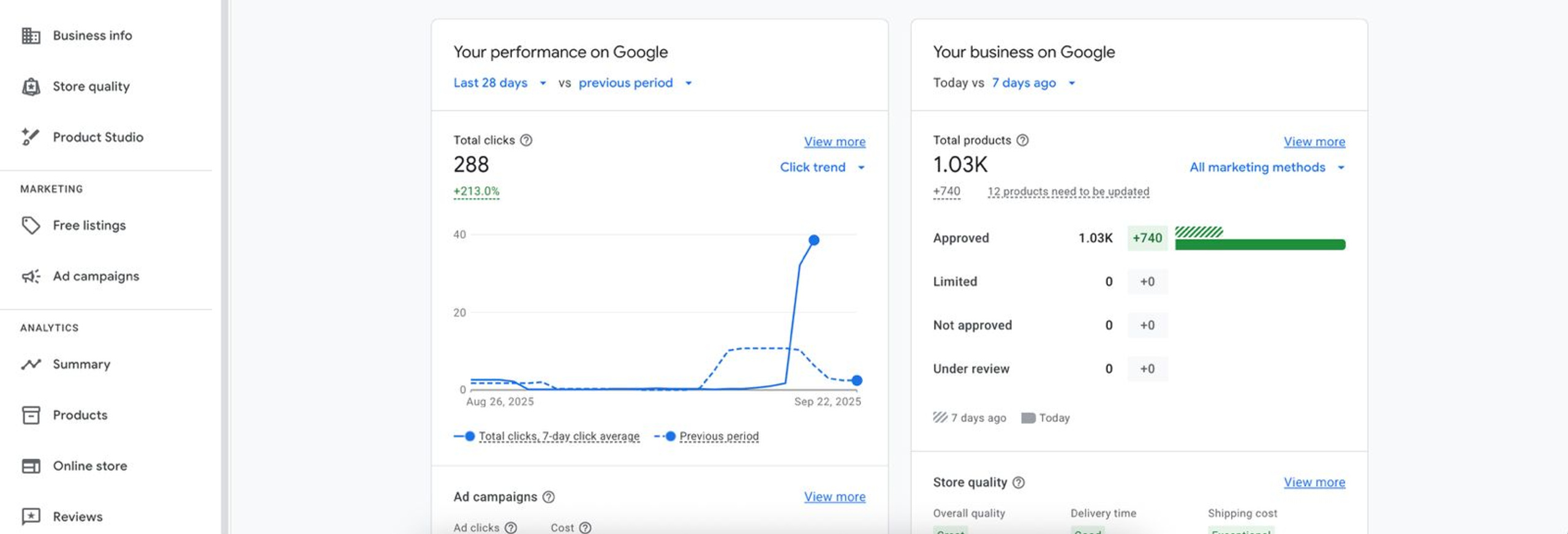Screen dimensions: 1568x534
Task: Expand the previous period dropdown
Action: point(635,83)
